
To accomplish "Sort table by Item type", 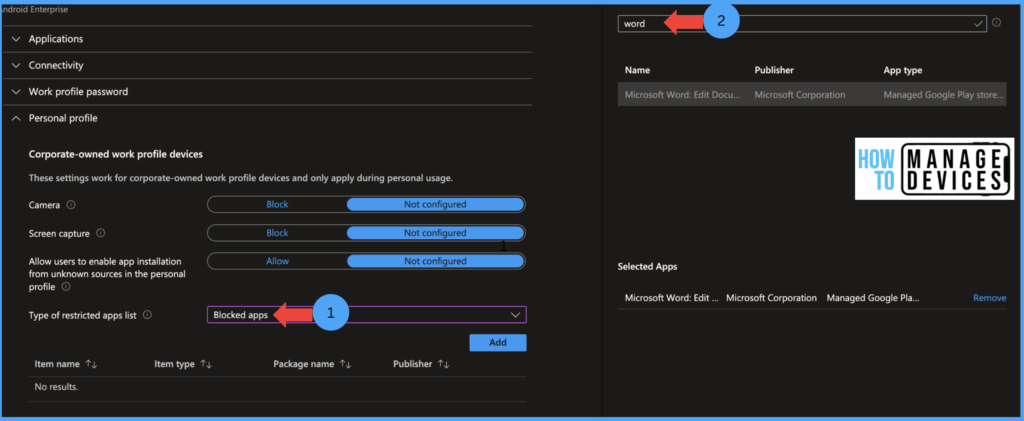I will tap(183, 364).
